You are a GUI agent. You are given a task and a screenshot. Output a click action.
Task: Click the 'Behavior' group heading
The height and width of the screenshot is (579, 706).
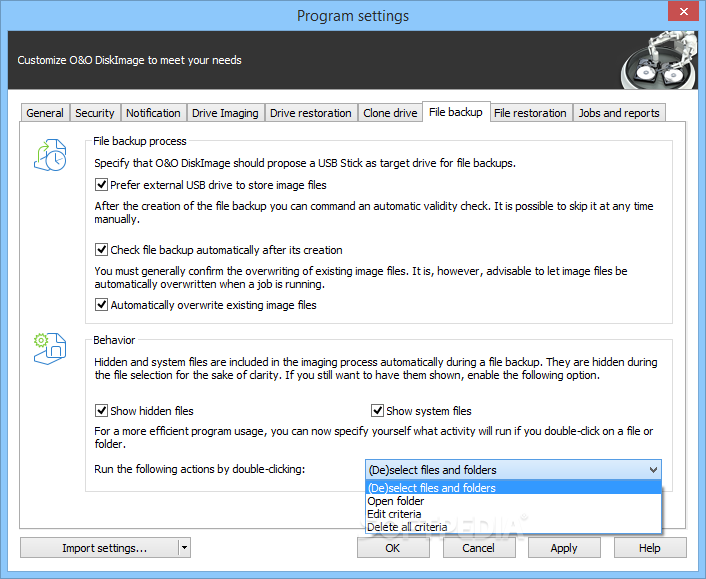tap(114, 340)
